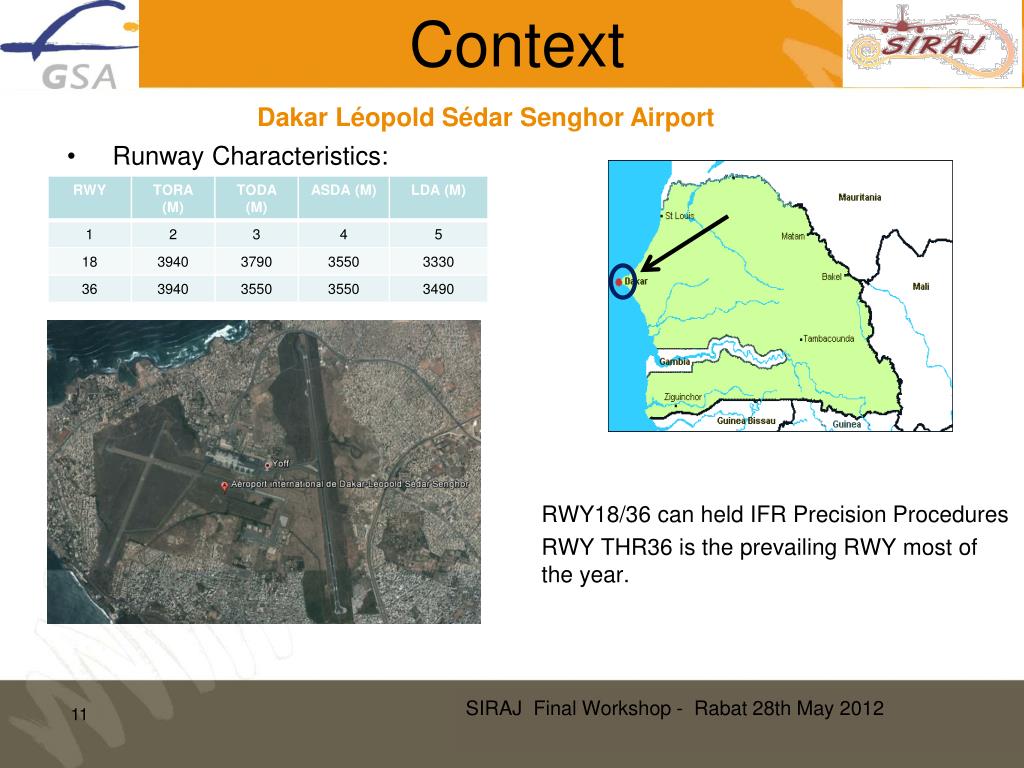1024x768 pixels.
Task: Click the SIRAJ airplane logo
Action: [x=932, y=43]
